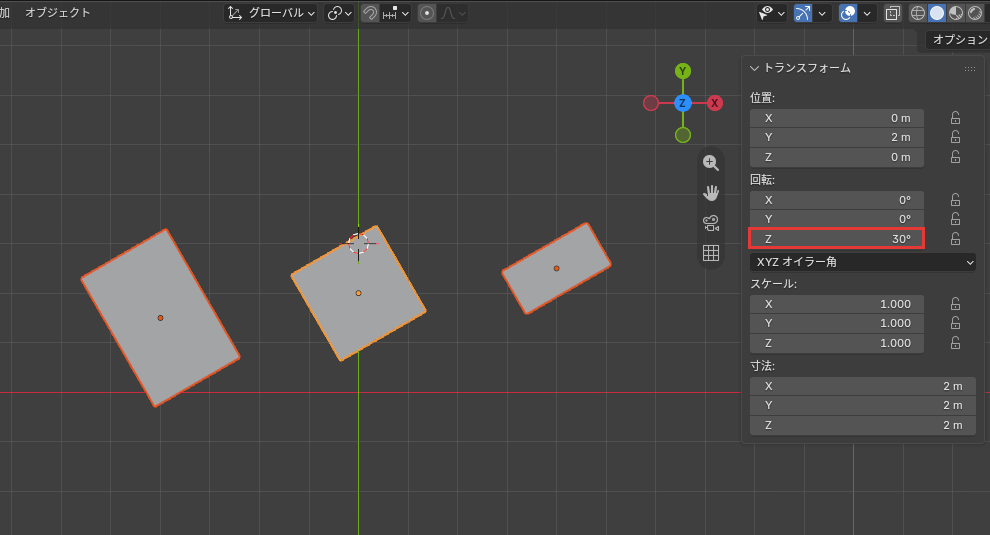Open pivot point dropdown
This screenshot has width=990, height=535.
[x=339, y=13]
